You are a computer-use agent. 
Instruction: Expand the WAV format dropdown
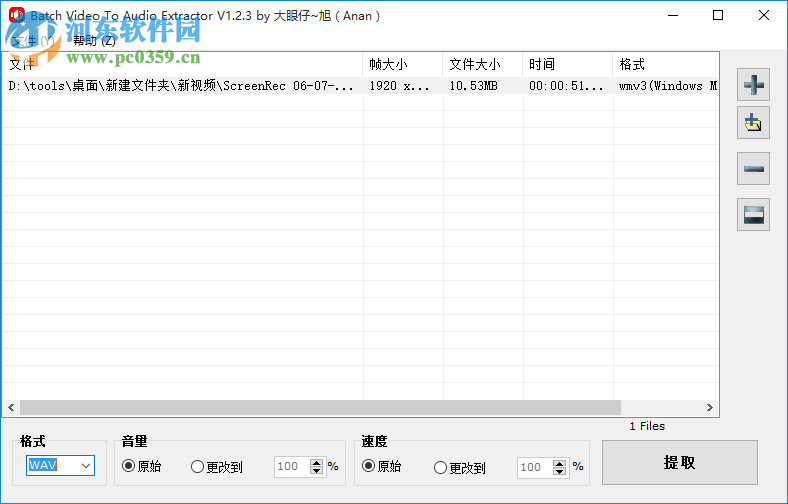86,465
